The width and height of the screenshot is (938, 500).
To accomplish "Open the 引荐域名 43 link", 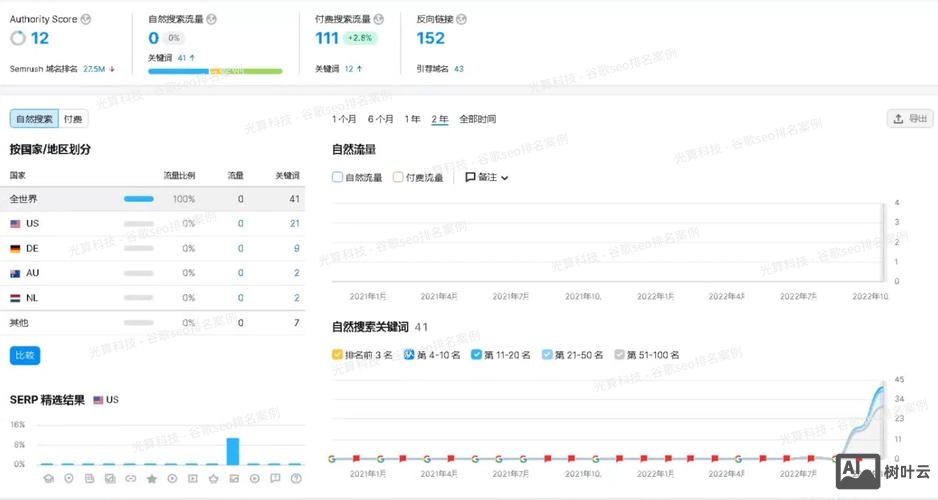I will tap(459, 69).
